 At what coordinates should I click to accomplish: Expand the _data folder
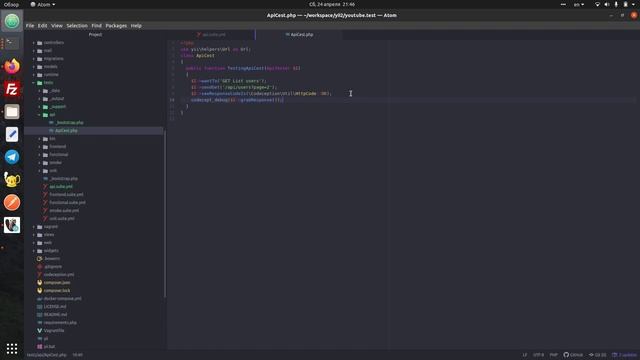pyautogui.click(x=55, y=91)
